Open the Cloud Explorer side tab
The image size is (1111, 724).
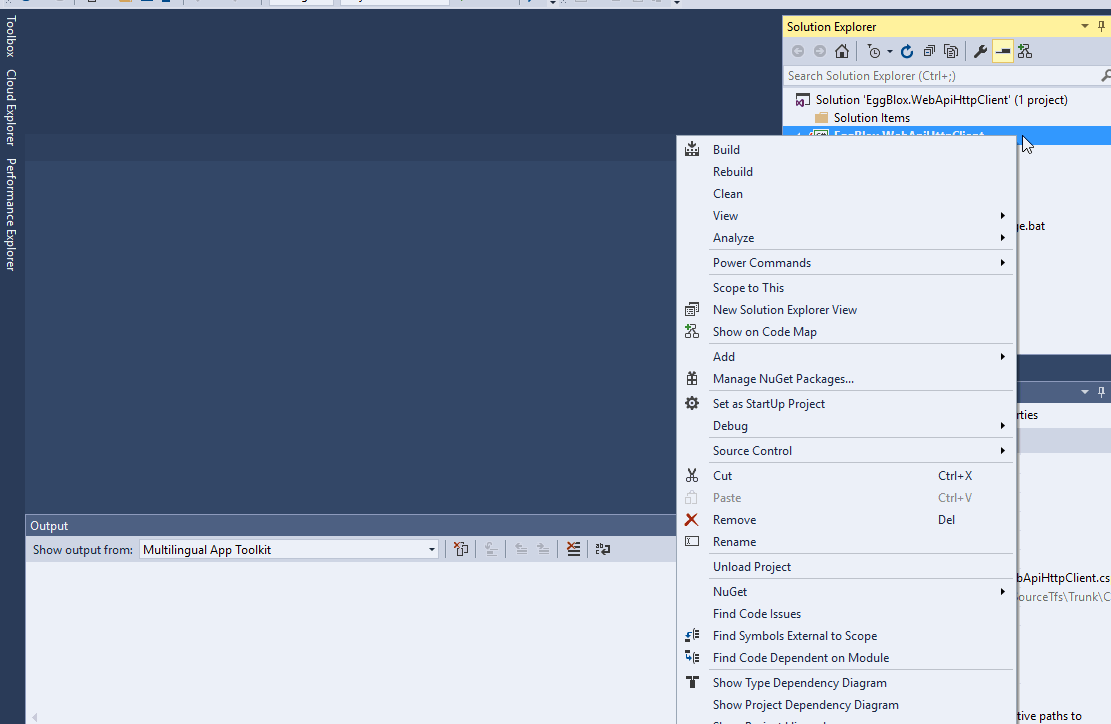11,107
